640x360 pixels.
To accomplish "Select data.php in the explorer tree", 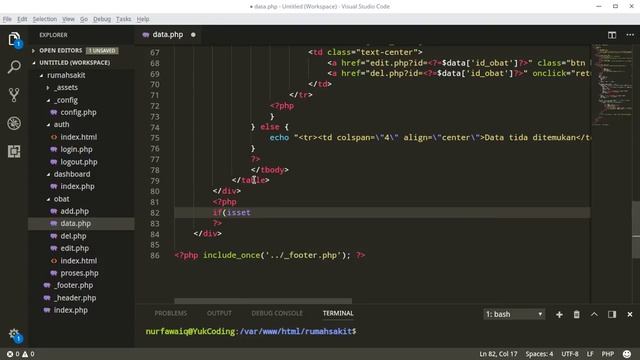I will pos(81,224).
